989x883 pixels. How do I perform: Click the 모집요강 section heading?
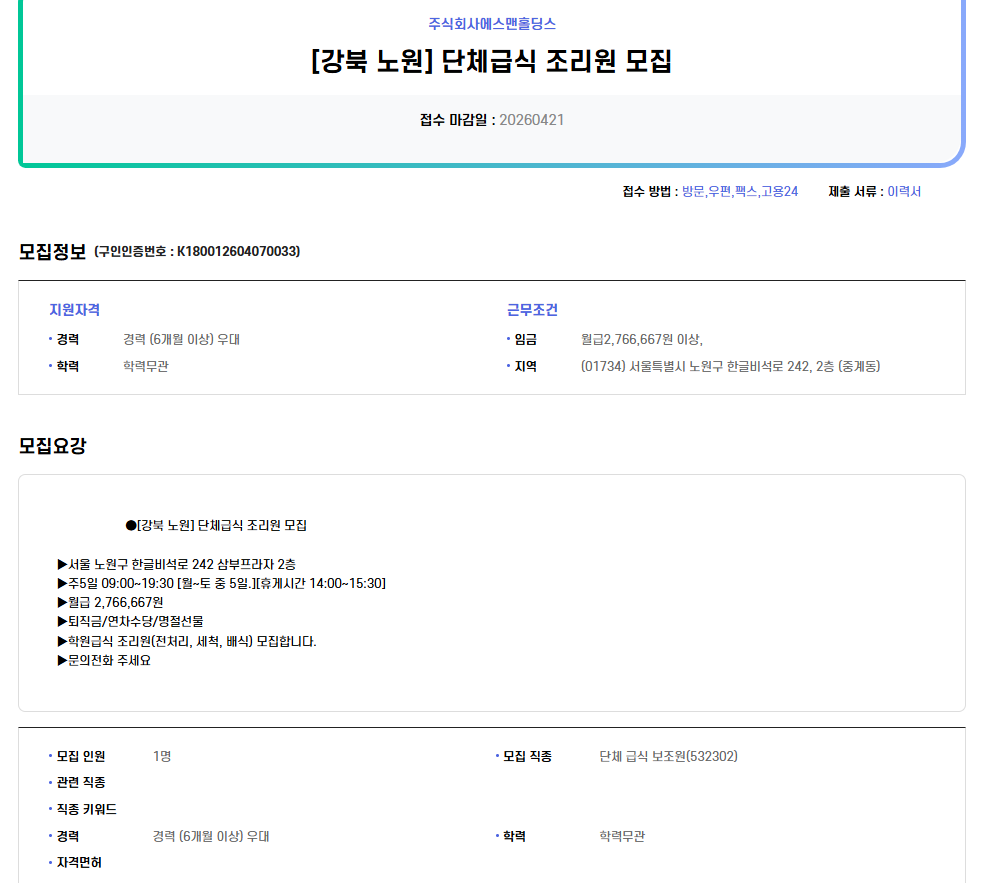tap(52, 446)
